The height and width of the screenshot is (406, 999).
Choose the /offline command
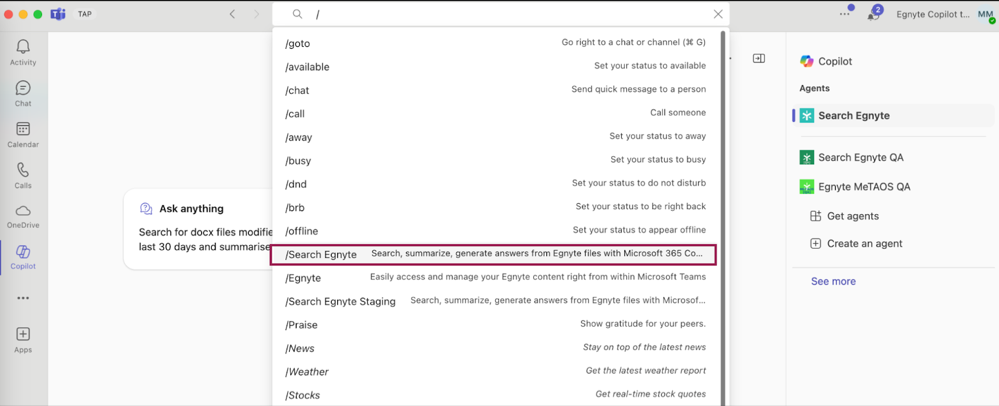coord(495,231)
